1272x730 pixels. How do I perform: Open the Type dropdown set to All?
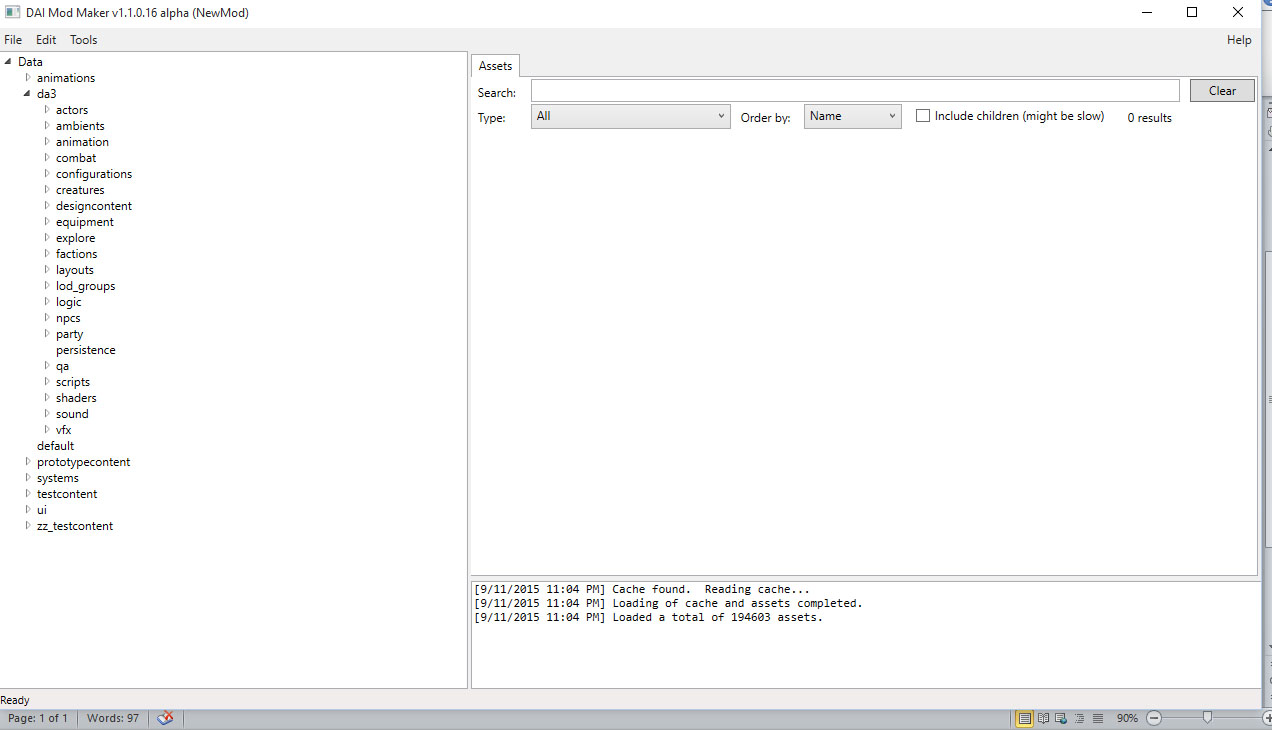pyautogui.click(x=630, y=116)
